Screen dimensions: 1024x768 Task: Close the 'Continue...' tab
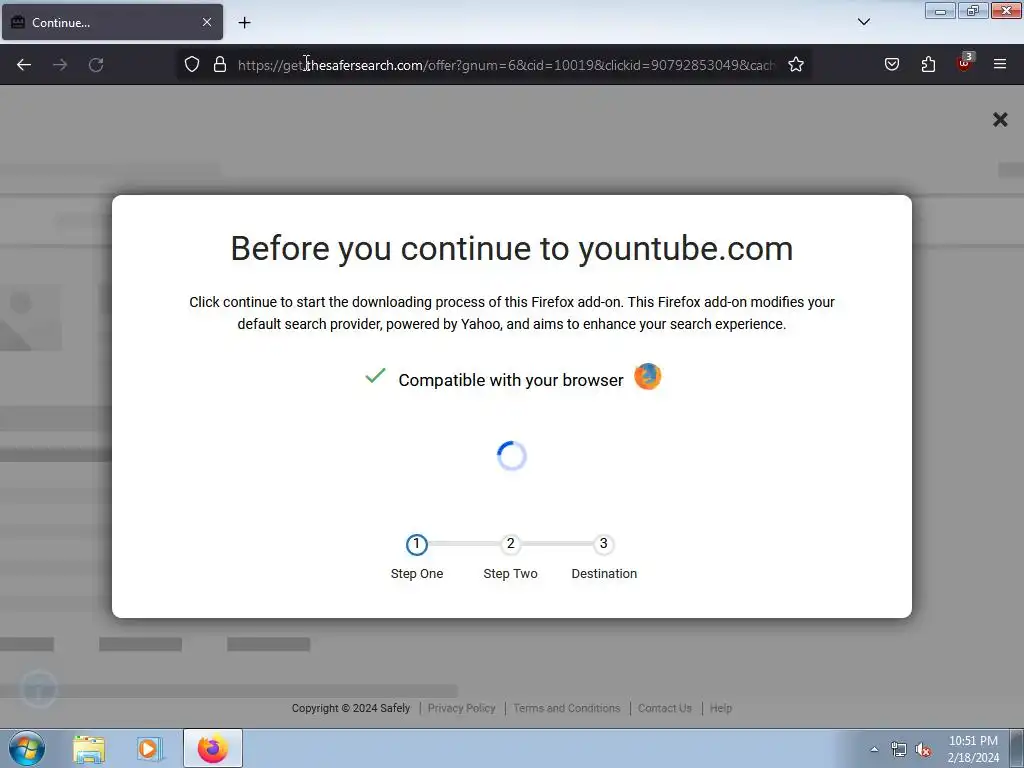[x=206, y=22]
